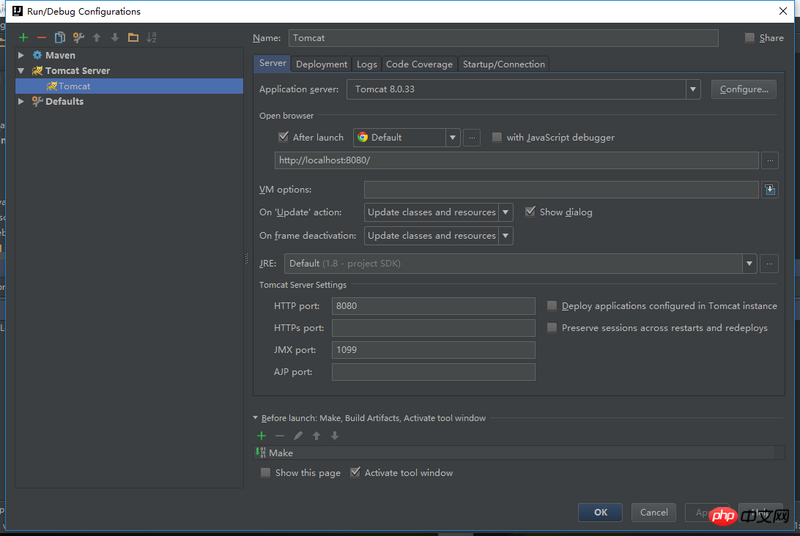Click the Make task icon in the list
The image size is (800, 536).
click(261, 453)
